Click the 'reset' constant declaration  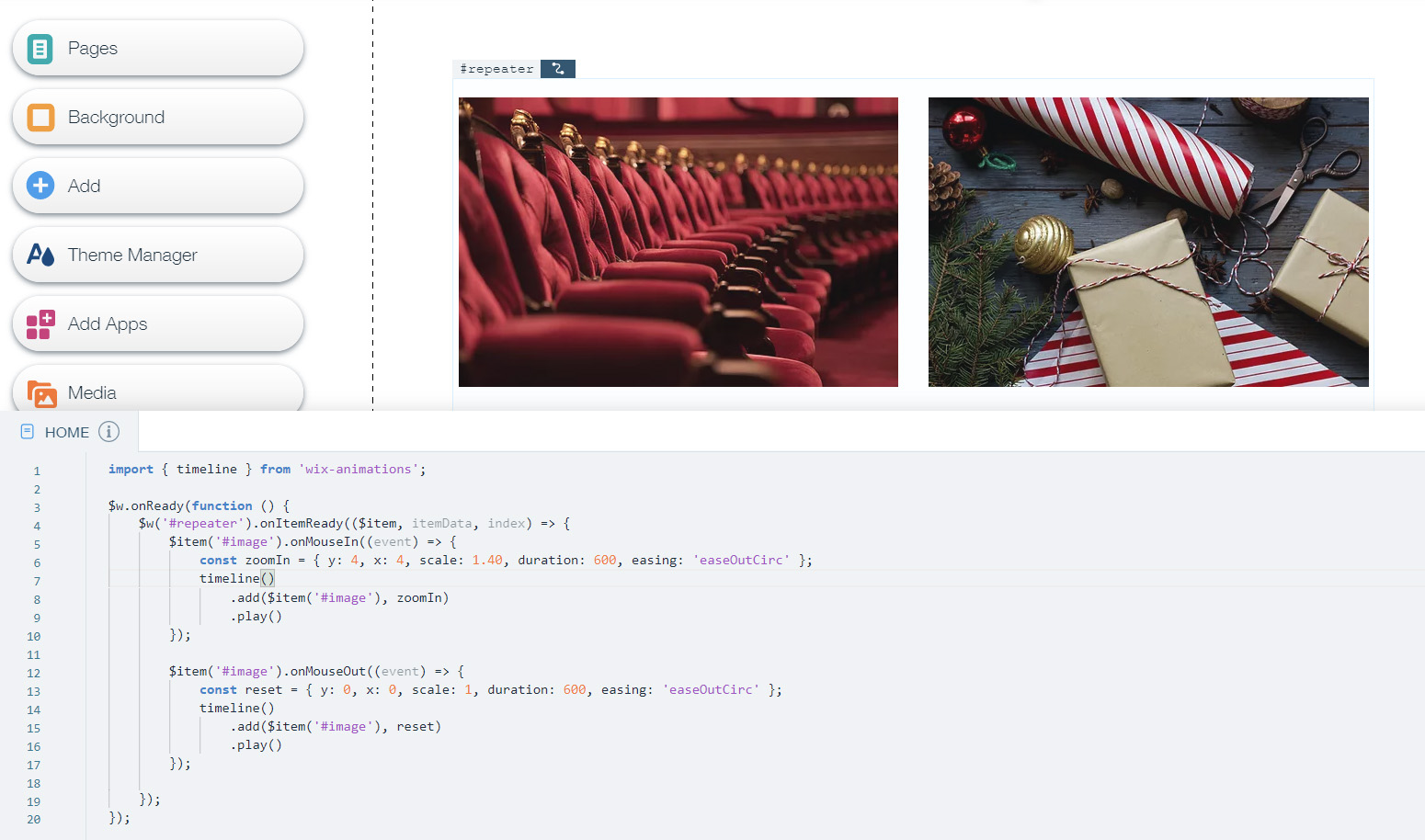[264, 689]
